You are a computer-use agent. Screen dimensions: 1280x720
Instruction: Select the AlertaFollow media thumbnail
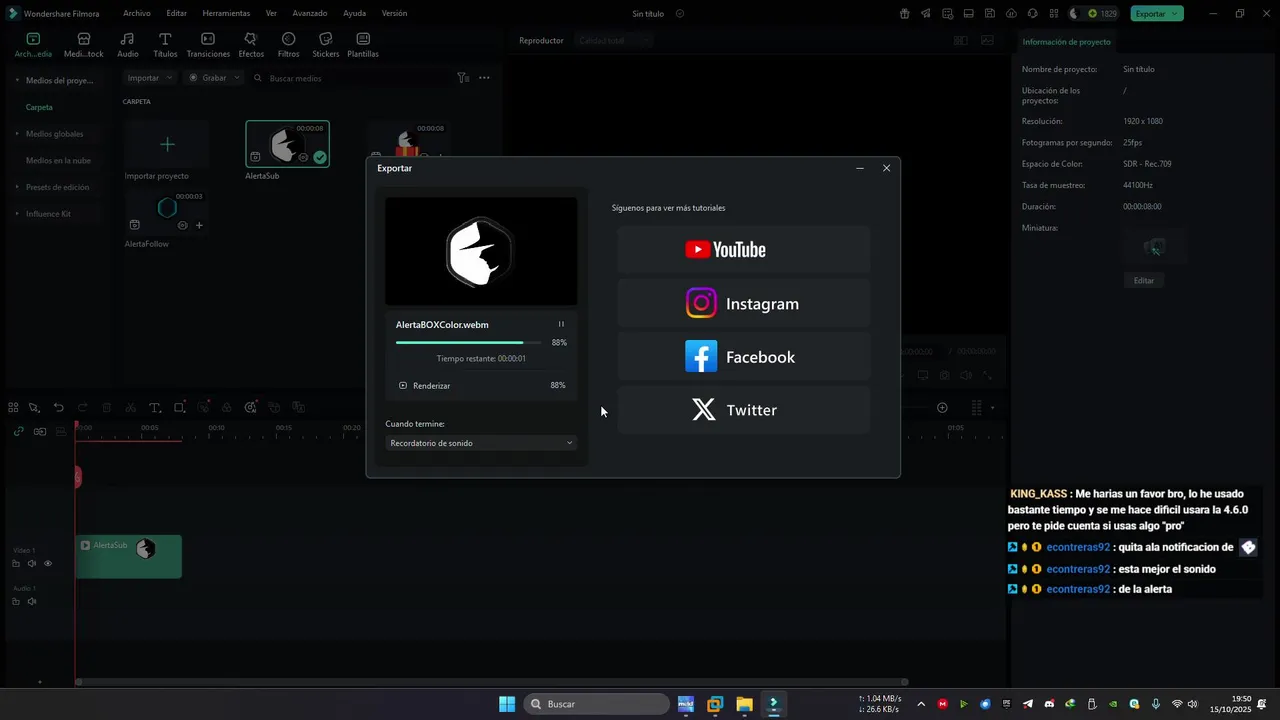[x=167, y=211]
